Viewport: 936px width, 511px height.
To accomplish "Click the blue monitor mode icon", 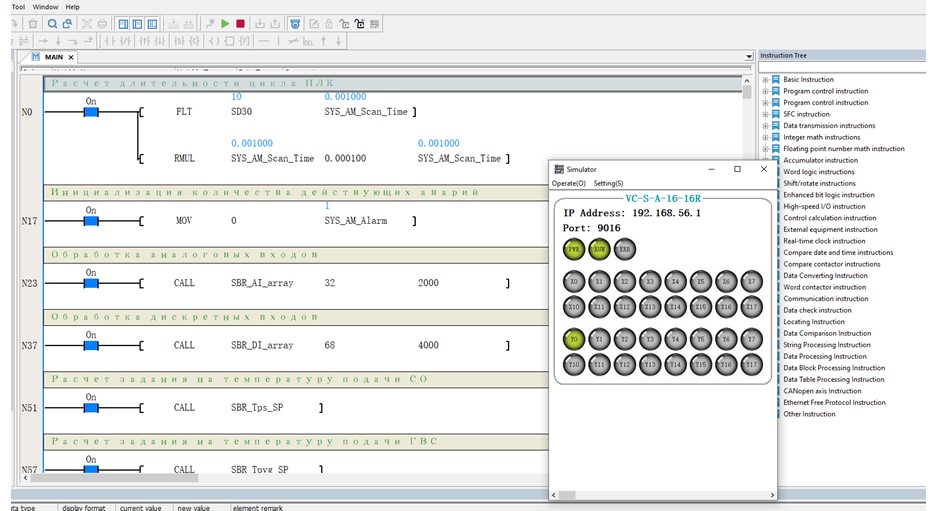I will [x=295, y=24].
